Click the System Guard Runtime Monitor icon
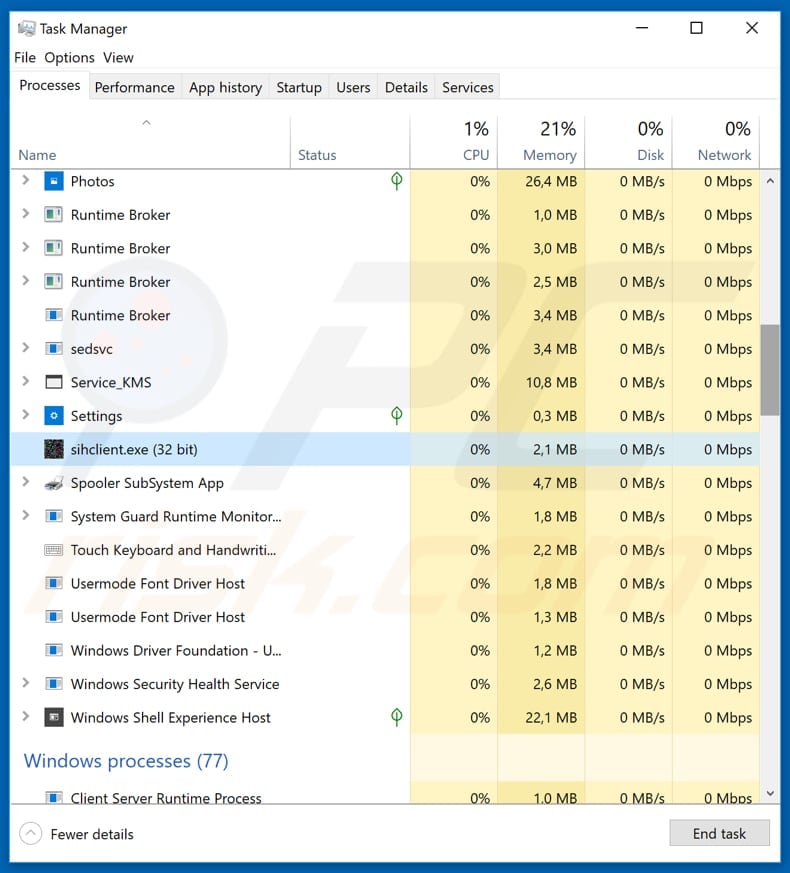The width and height of the screenshot is (790, 873). (x=53, y=517)
